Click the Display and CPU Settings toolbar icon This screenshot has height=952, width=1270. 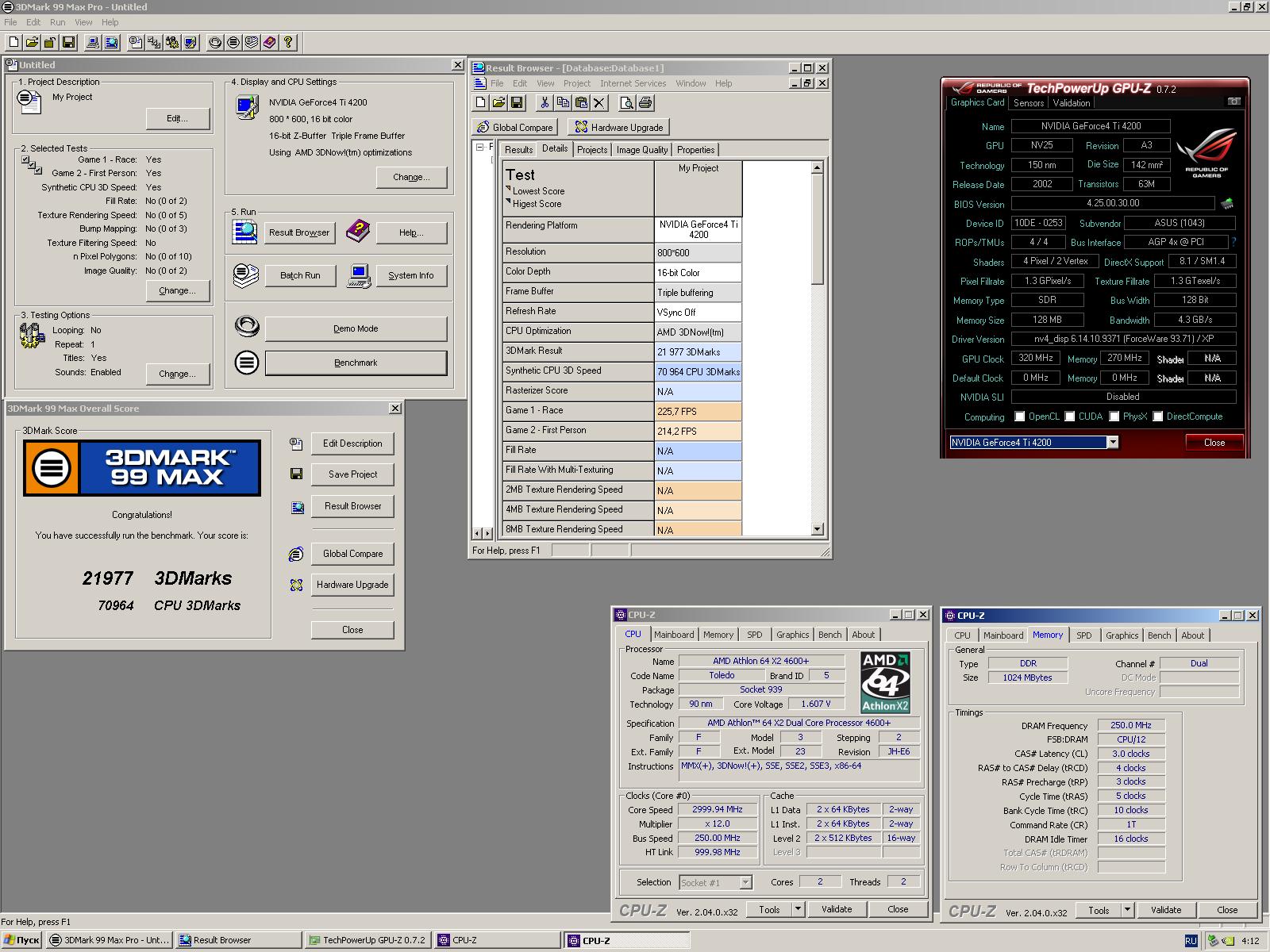[x=190, y=43]
